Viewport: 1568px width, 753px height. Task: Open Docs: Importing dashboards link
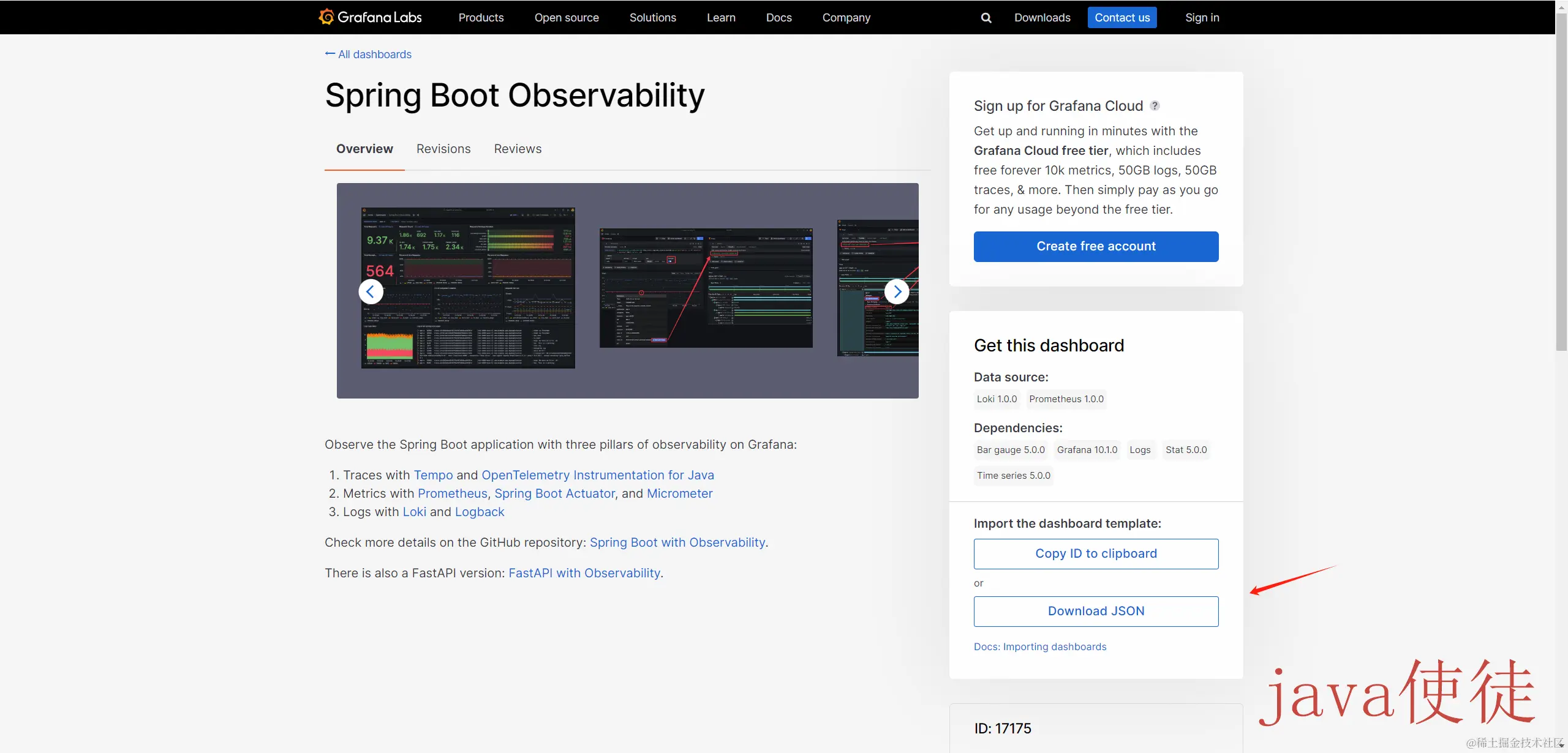(1040, 646)
